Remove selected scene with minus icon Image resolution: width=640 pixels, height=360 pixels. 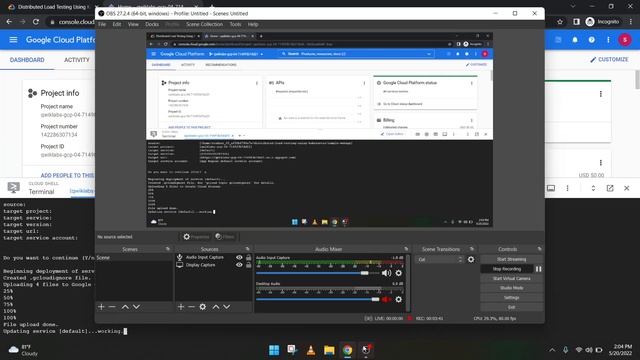pyautogui.click(x=112, y=307)
